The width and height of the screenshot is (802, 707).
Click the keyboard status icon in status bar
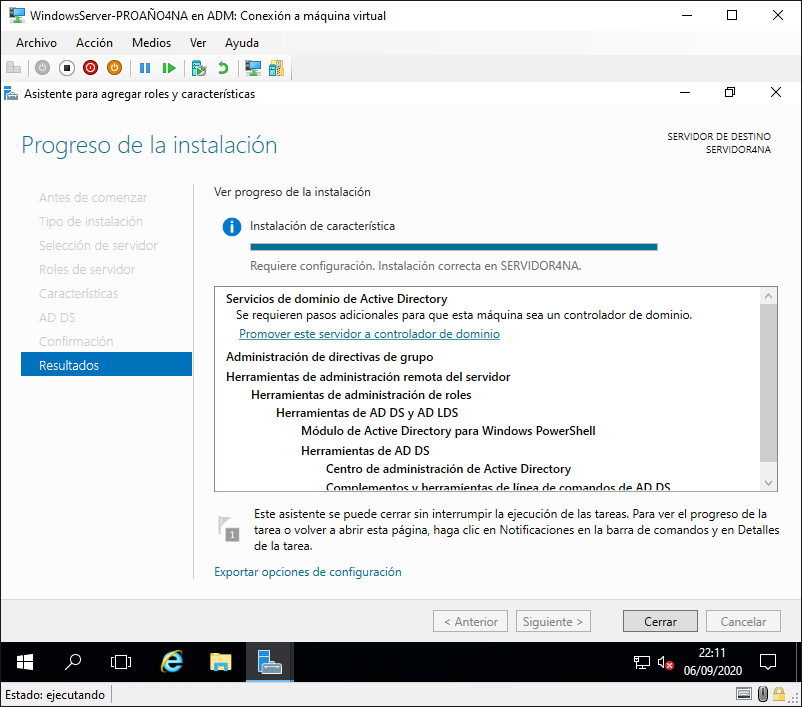744,694
